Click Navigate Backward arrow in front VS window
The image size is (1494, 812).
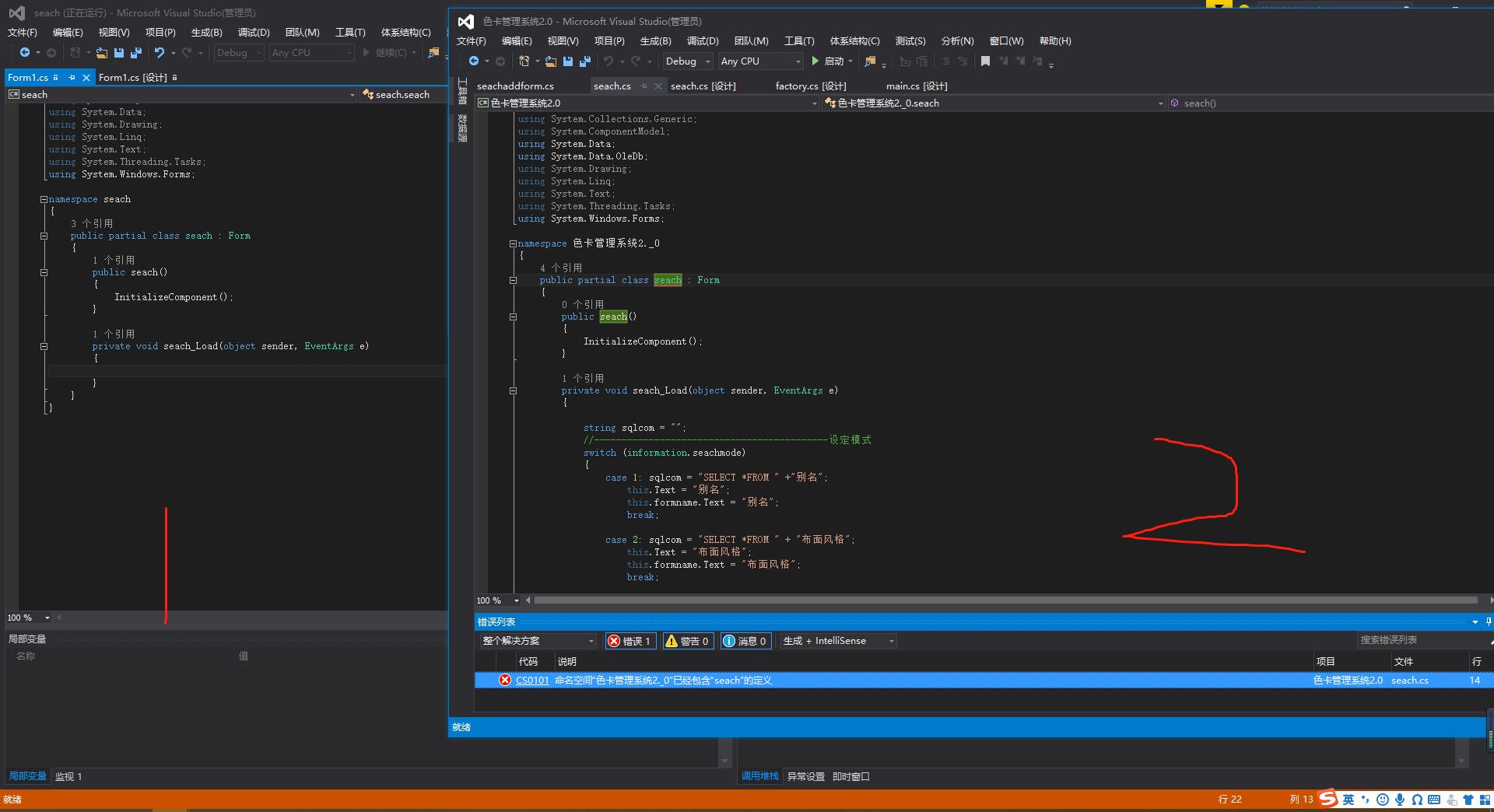click(x=473, y=61)
